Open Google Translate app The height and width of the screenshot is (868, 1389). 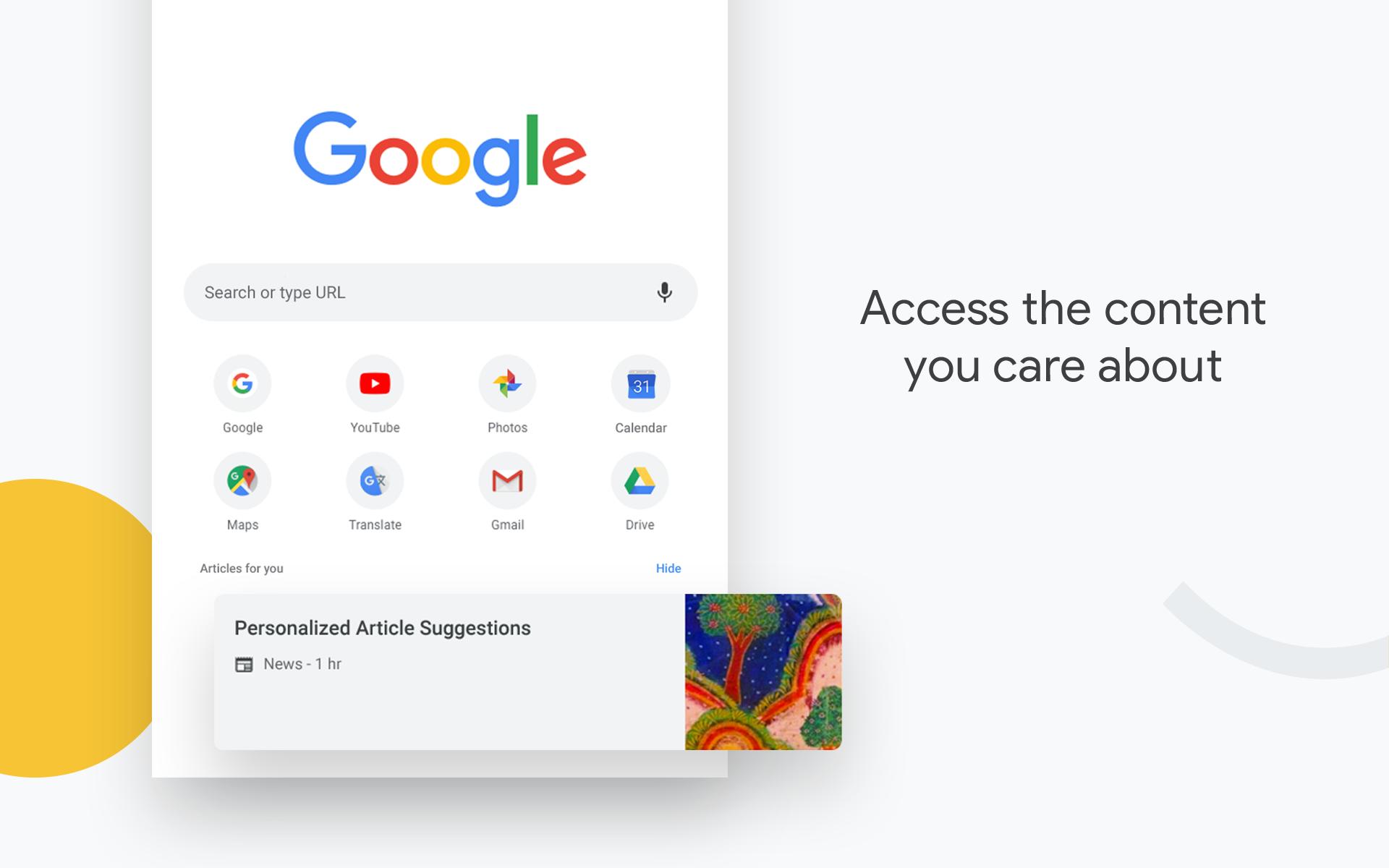tap(374, 479)
